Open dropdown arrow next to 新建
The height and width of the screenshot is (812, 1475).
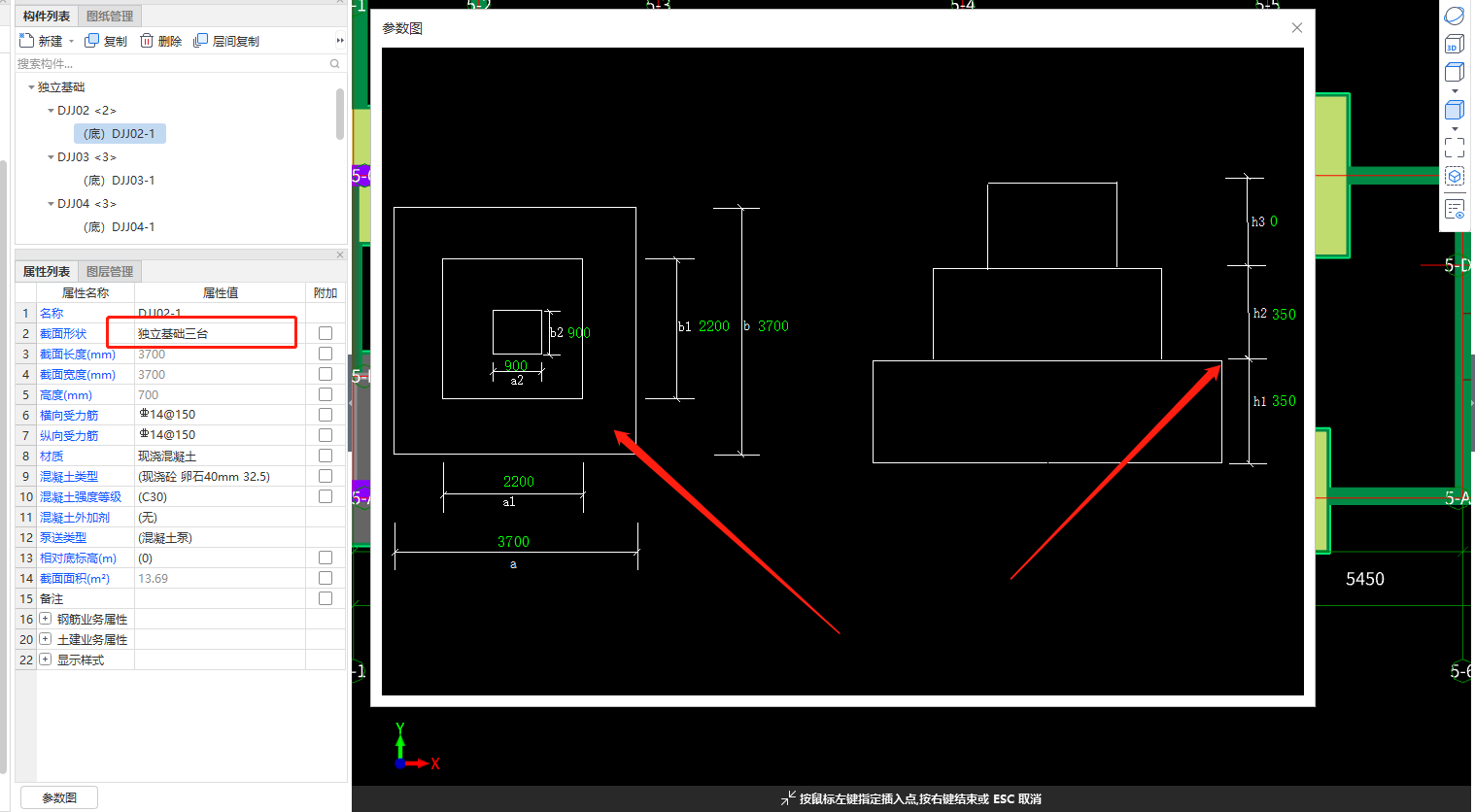click(71, 42)
